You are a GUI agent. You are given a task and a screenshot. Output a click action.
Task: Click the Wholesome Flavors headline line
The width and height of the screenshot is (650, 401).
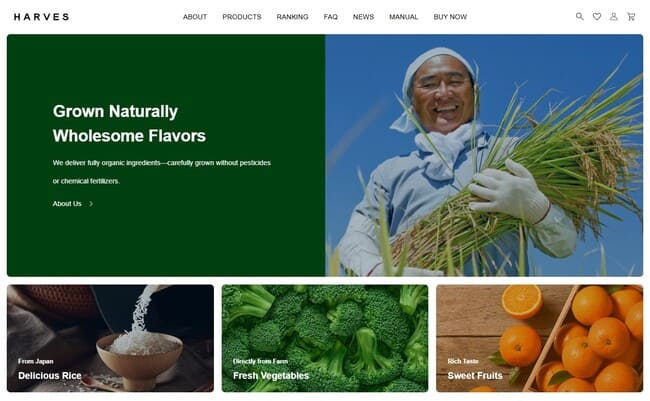pyautogui.click(x=129, y=136)
